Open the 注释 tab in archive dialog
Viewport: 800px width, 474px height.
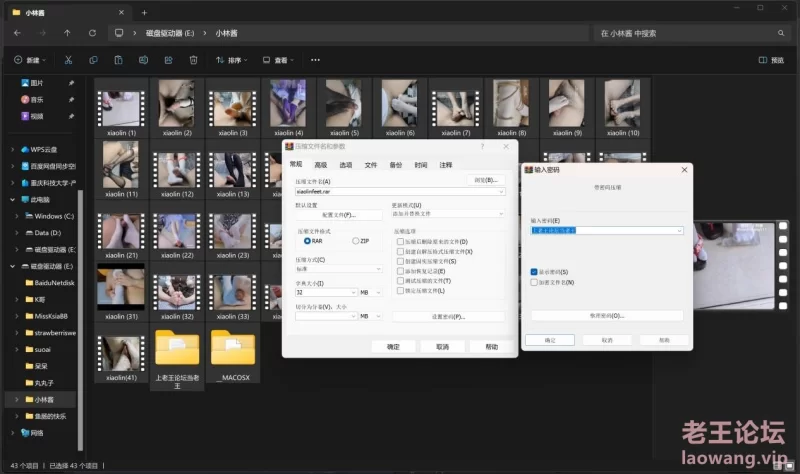(445, 165)
